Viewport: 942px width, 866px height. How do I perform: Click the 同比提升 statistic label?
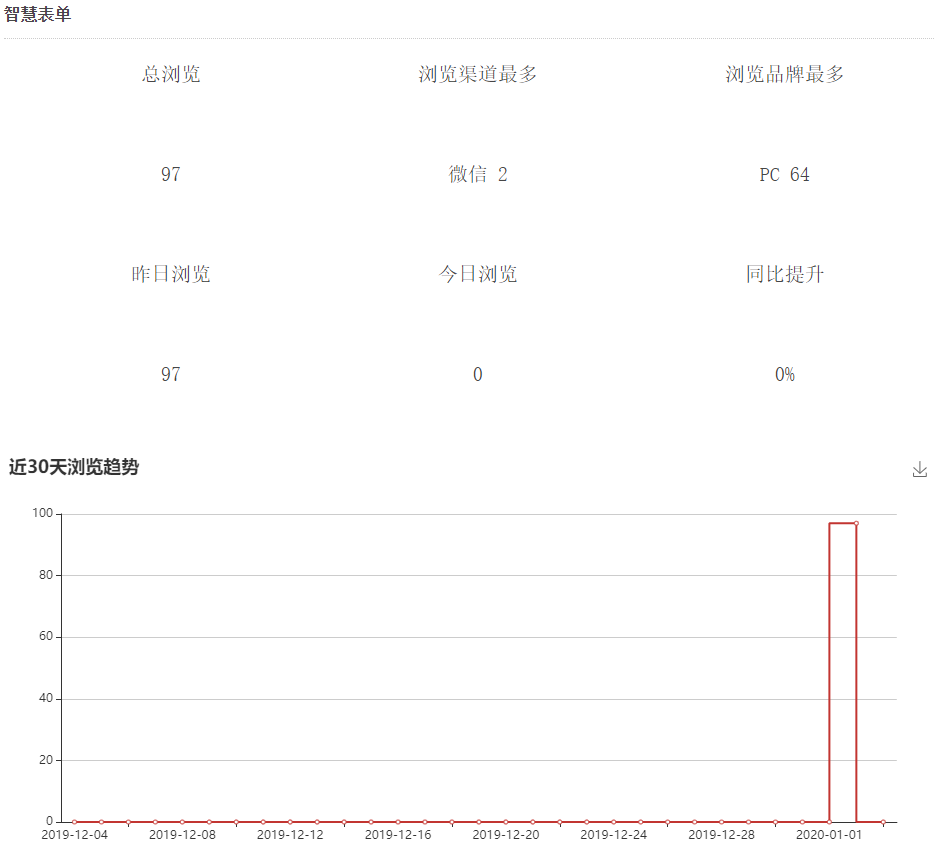[x=784, y=274]
